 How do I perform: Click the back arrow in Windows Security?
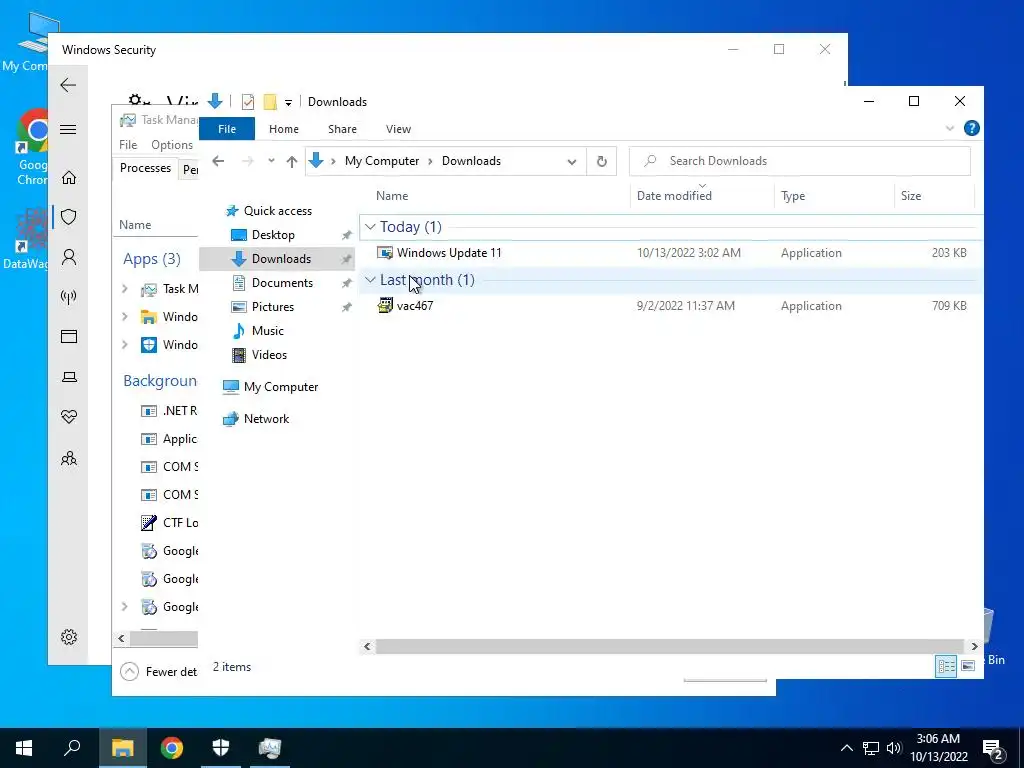(x=68, y=85)
